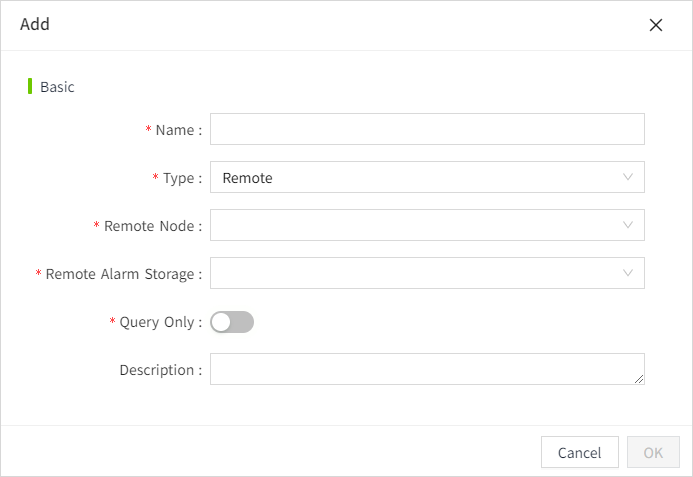This screenshot has height=477, width=693.
Task: Select the Basic section heading
Action: point(57,87)
